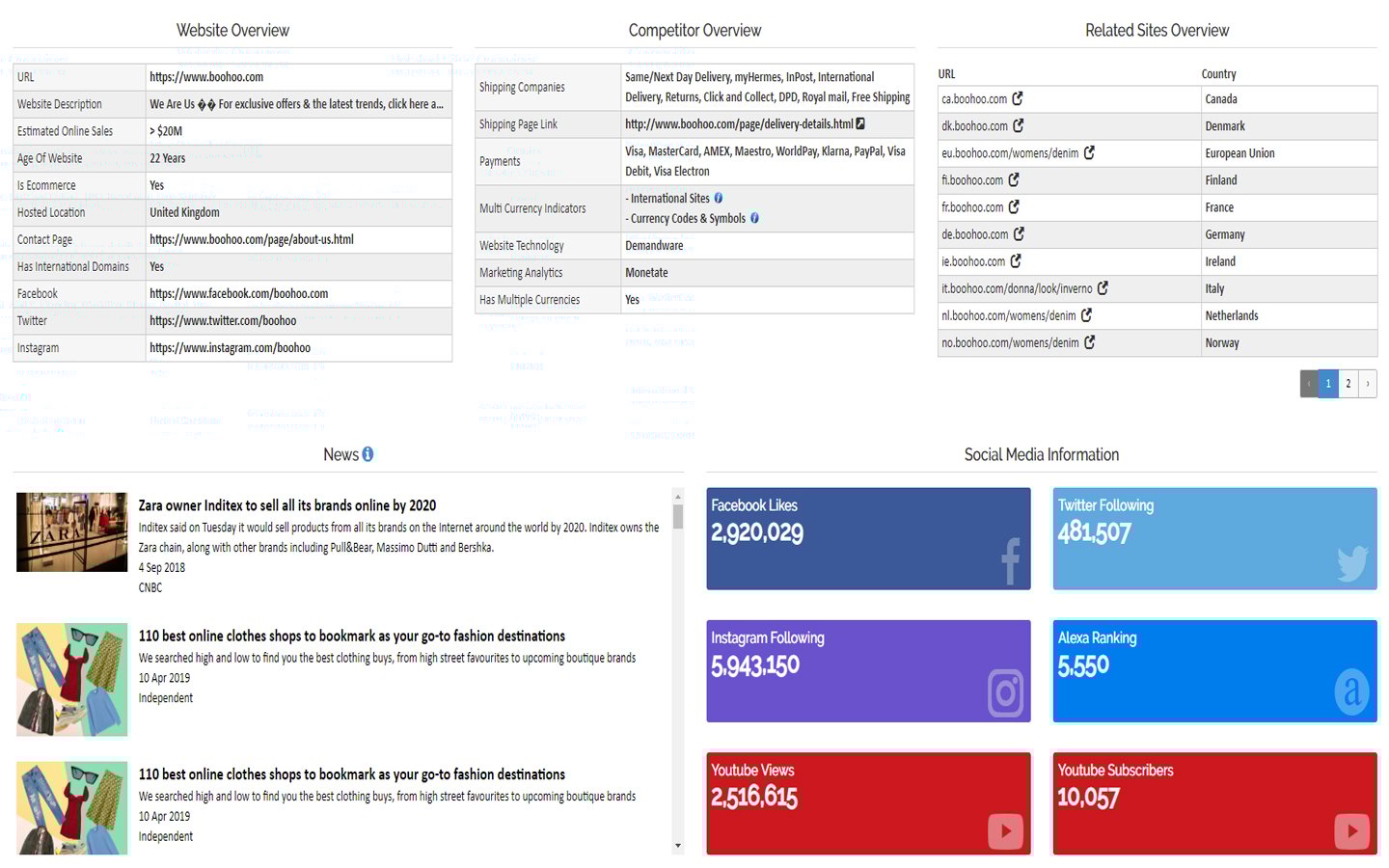Open external link icon for ca.boohoo.com
The height and width of the screenshot is (868, 1389).
(x=1018, y=98)
